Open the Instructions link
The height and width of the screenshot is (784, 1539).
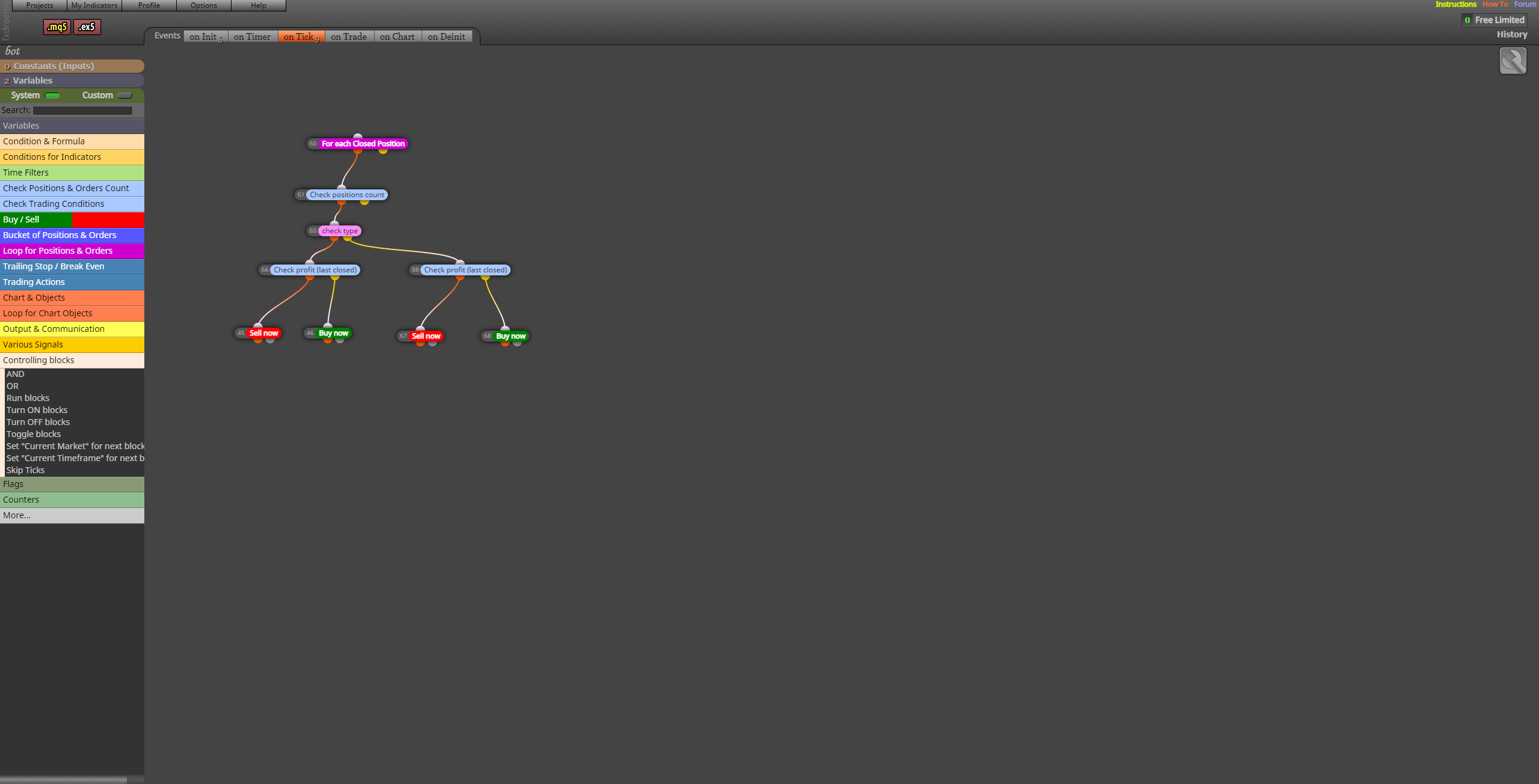tap(1455, 4)
